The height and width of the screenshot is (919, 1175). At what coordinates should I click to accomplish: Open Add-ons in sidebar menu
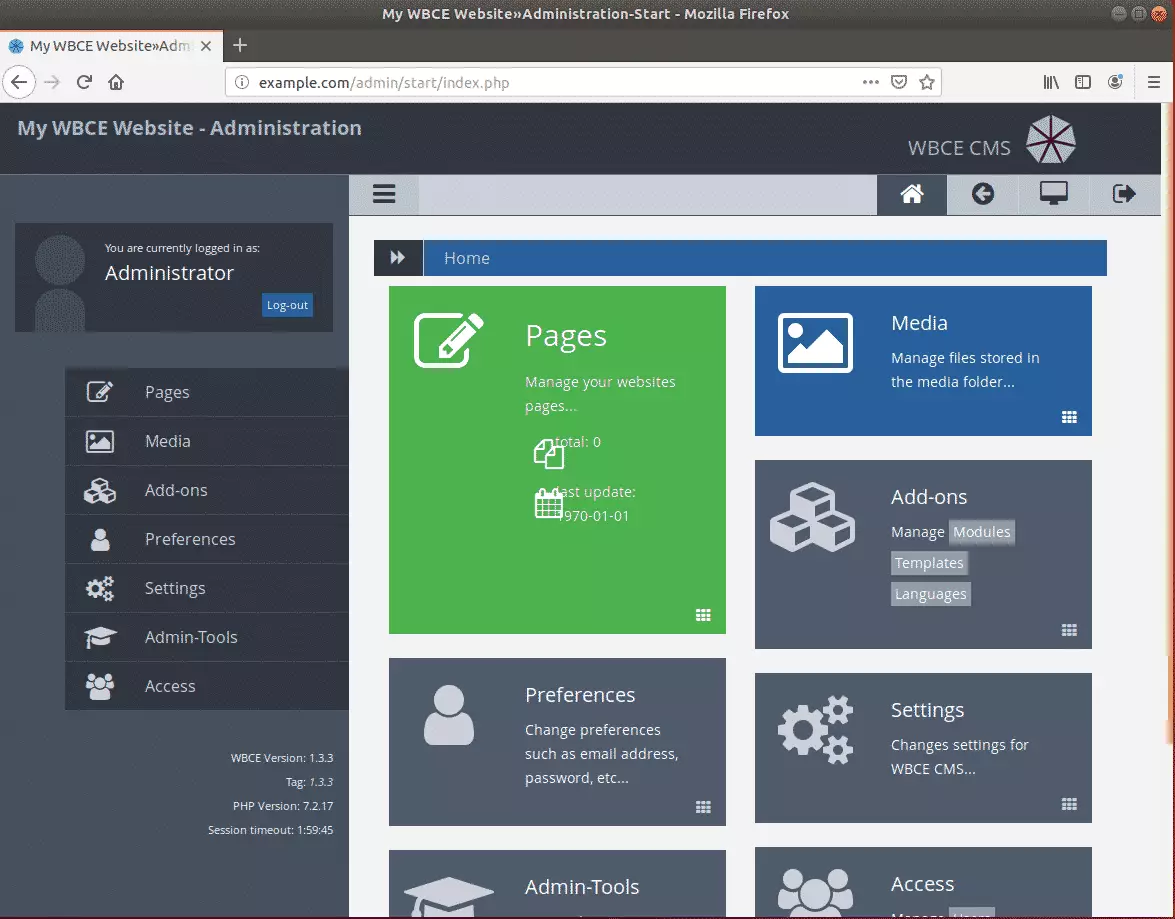(207, 490)
